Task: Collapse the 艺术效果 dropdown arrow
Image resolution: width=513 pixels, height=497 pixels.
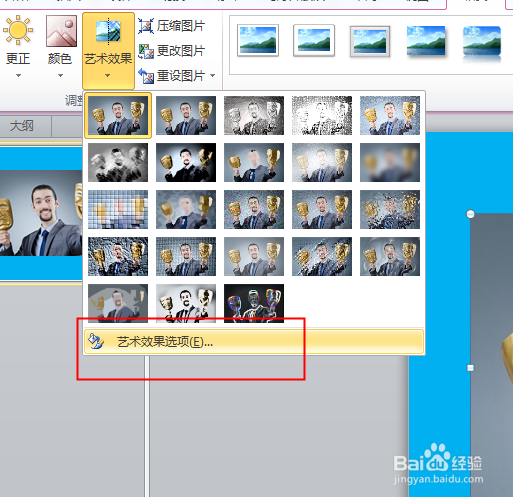Action: [107, 76]
